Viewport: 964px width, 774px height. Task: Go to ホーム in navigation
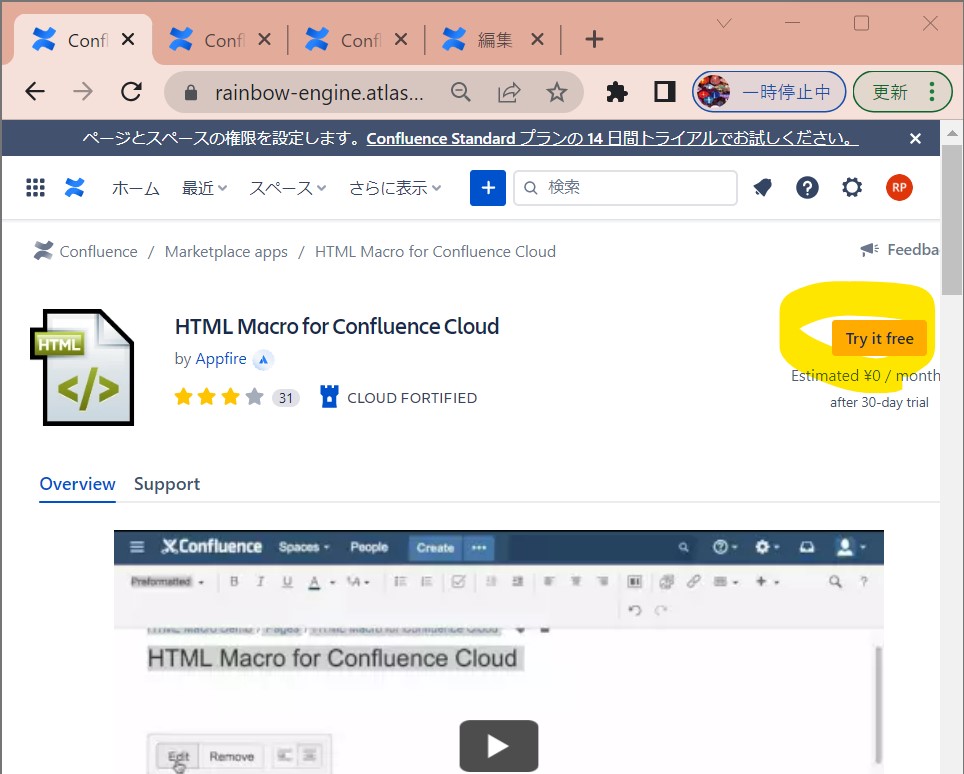(x=136, y=188)
